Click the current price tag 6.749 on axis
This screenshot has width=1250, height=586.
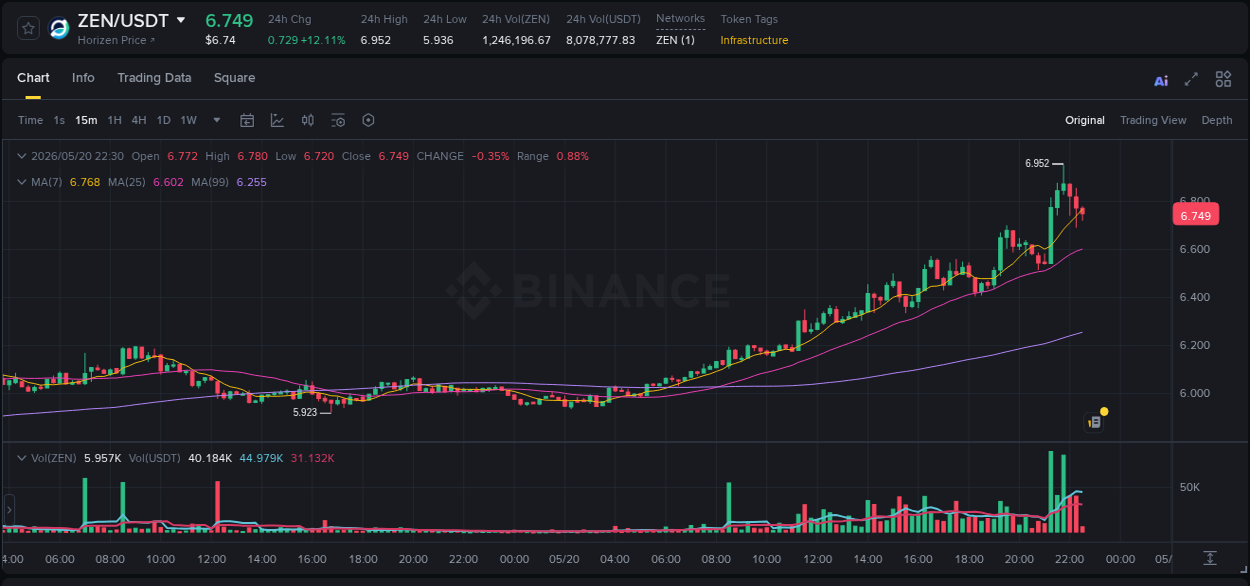tap(1195, 216)
